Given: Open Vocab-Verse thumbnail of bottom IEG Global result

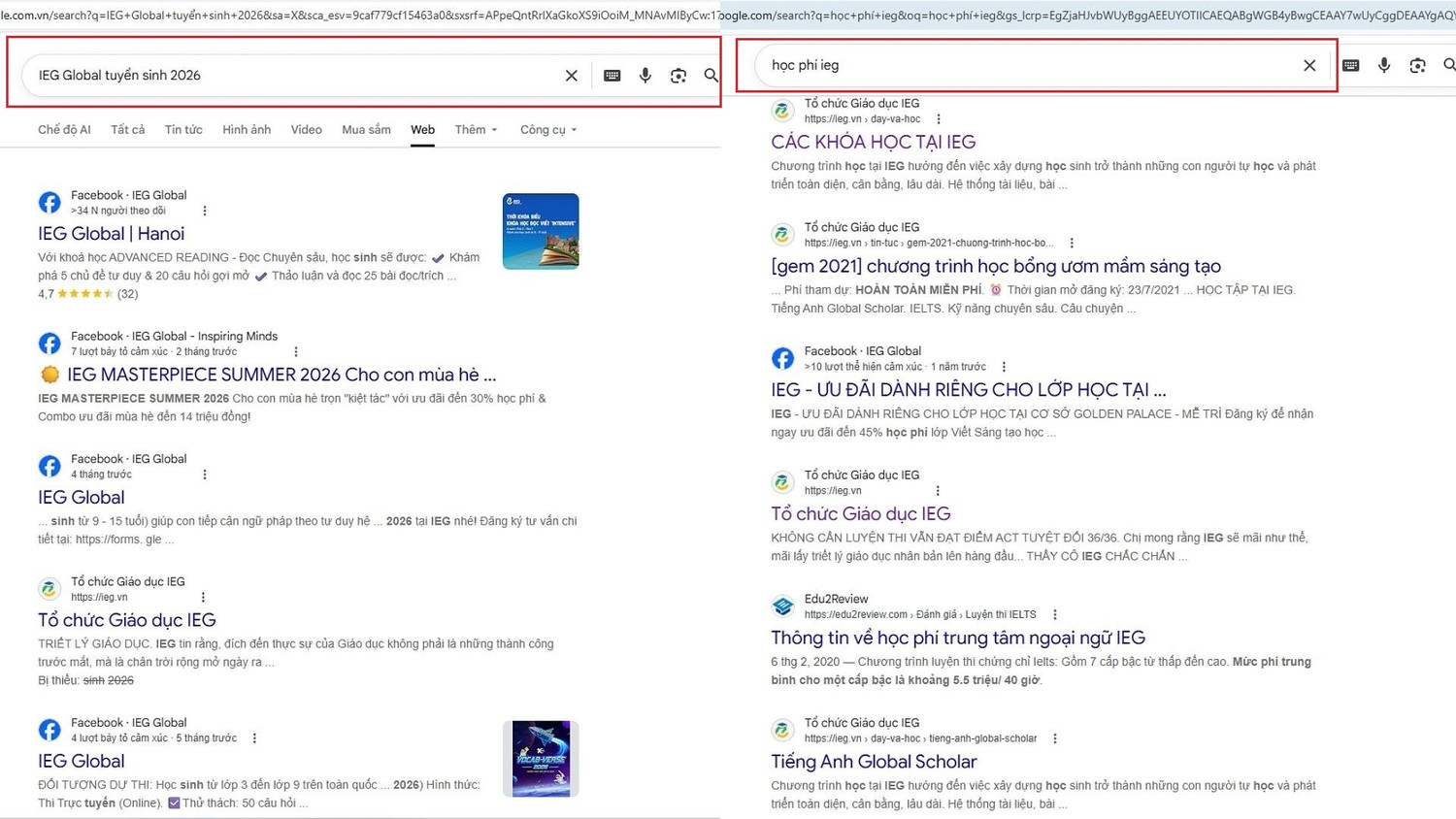Looking at the screenshot, I should [541, 759].
